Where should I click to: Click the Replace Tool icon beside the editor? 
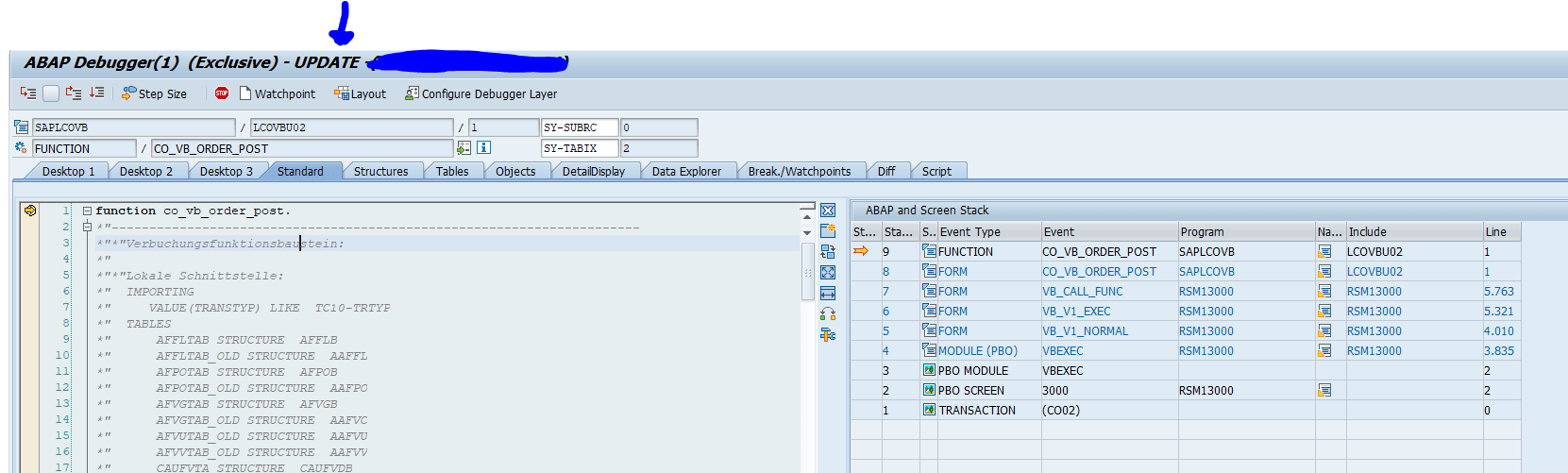point(828,252)
